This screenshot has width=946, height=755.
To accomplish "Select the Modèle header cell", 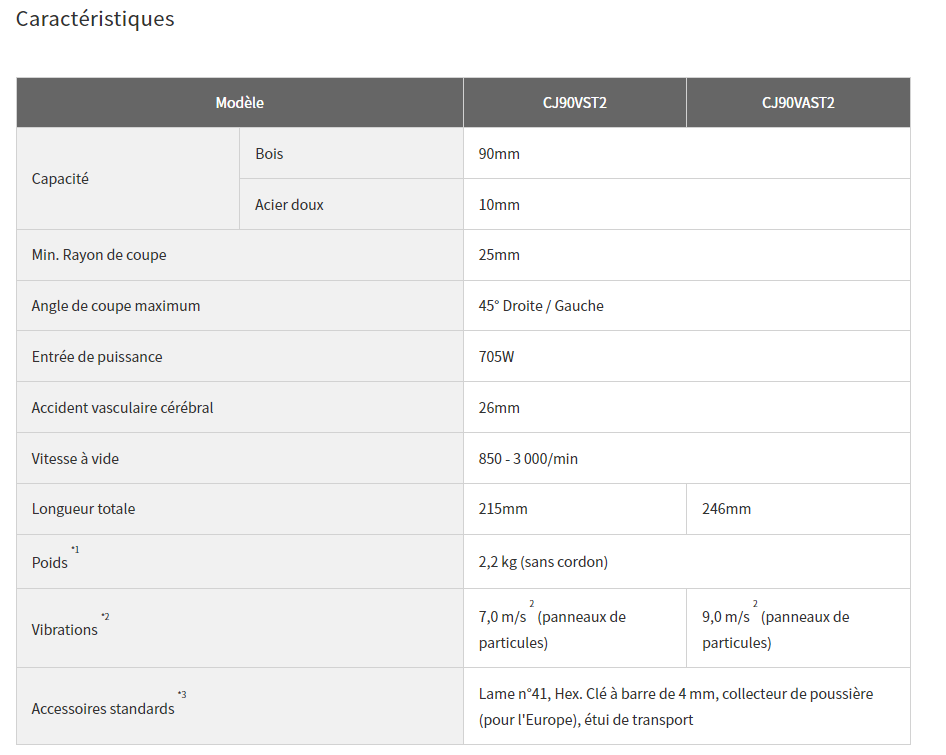I will 240,103.
